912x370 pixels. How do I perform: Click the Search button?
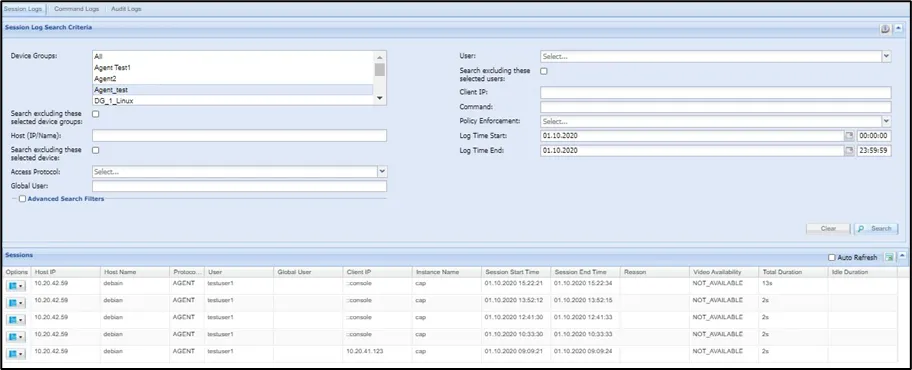coord(876,229)
